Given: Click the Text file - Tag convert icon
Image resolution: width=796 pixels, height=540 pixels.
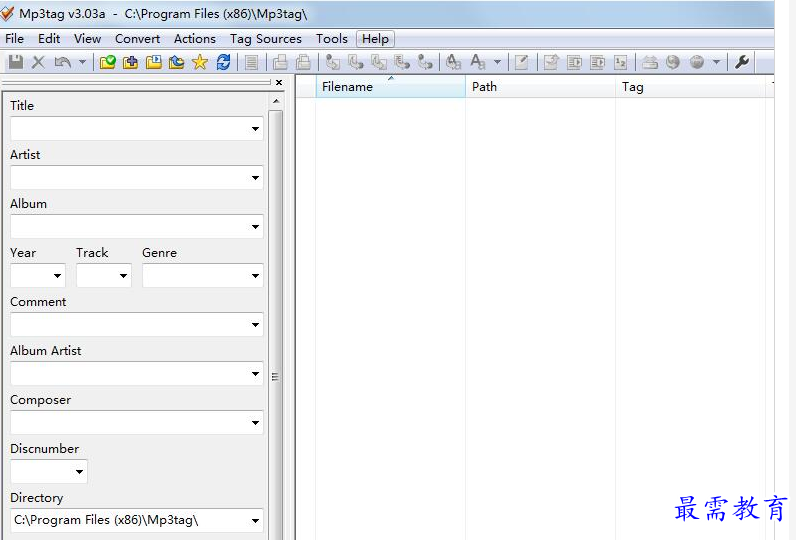Looking at the screenshot, I should (x=402, y=62).
